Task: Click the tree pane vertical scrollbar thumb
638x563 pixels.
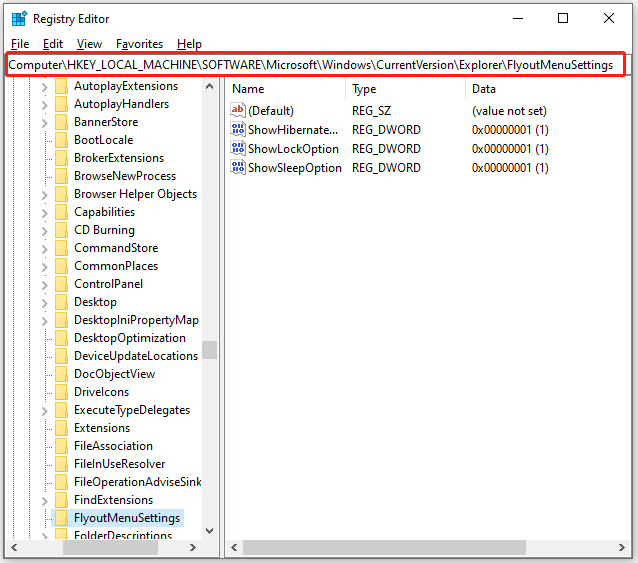Action: click(x=210, y=350)
